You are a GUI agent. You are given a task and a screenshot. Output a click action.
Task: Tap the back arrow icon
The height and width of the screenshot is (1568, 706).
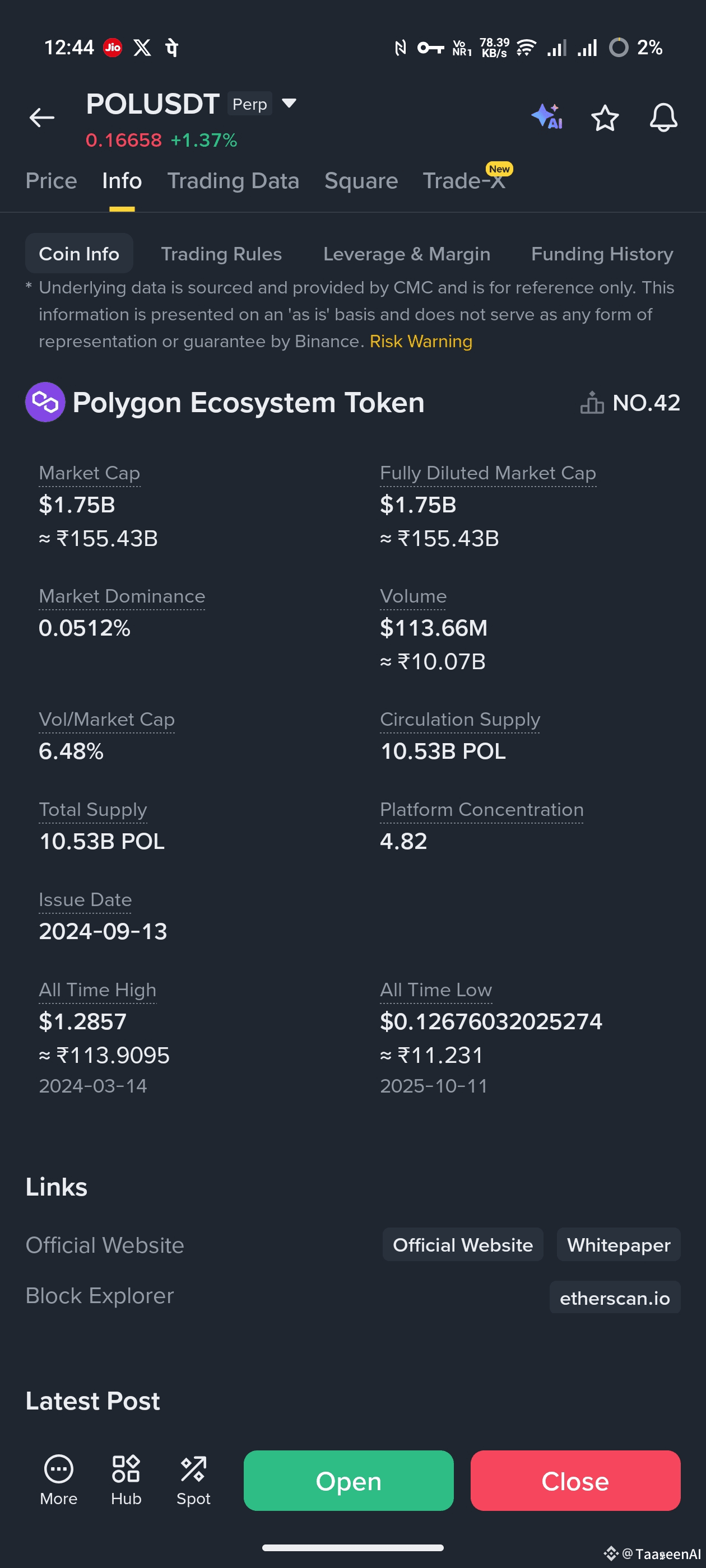click(x=41, y=118)
